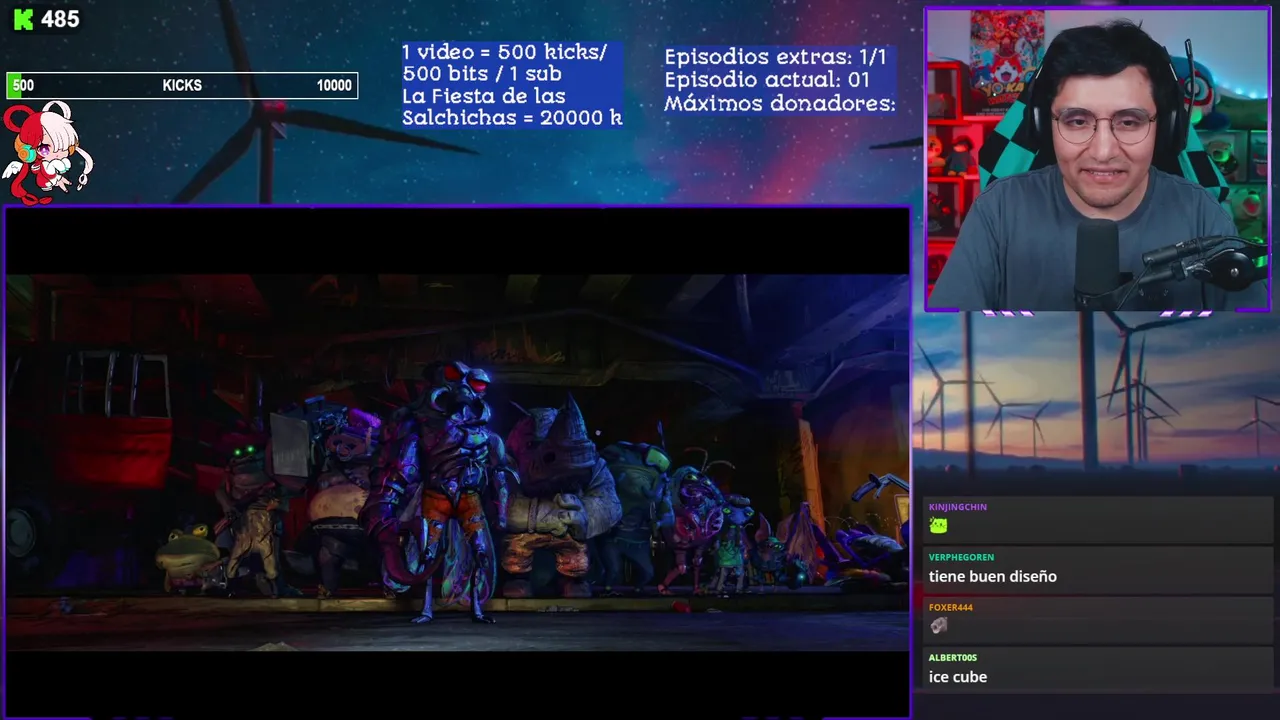Click the goal bar start value 500
Image resolution: width=1280 pixels, height=720 pixels.
pyautogui.click(x=23, y=86)
